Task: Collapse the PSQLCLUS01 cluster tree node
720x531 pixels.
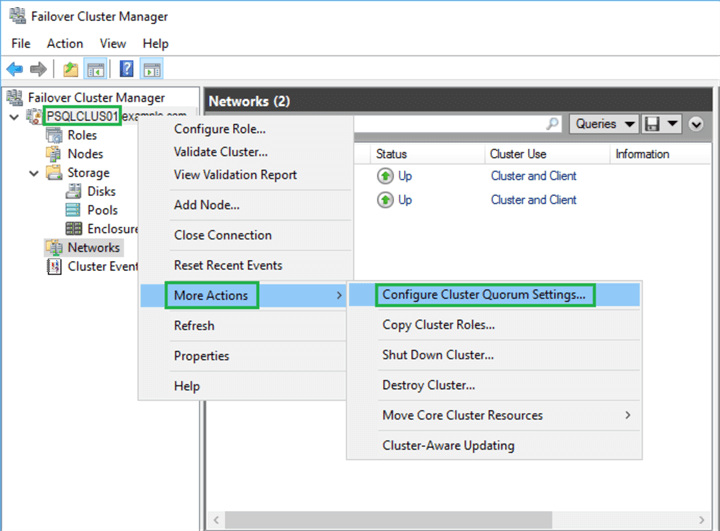Action: point(12,117)
